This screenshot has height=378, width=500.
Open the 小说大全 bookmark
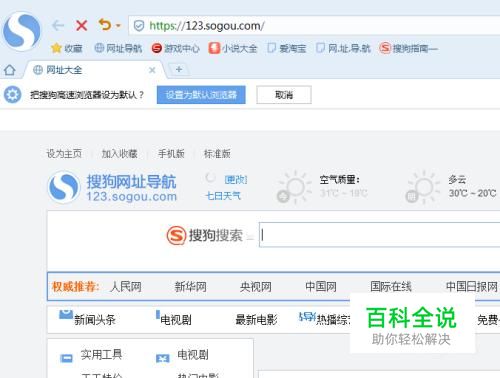(233, 48)
